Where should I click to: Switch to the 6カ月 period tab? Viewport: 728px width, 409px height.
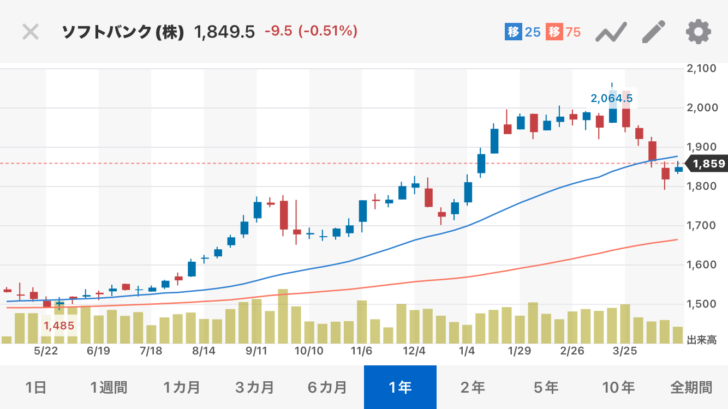tap(328, 387)
